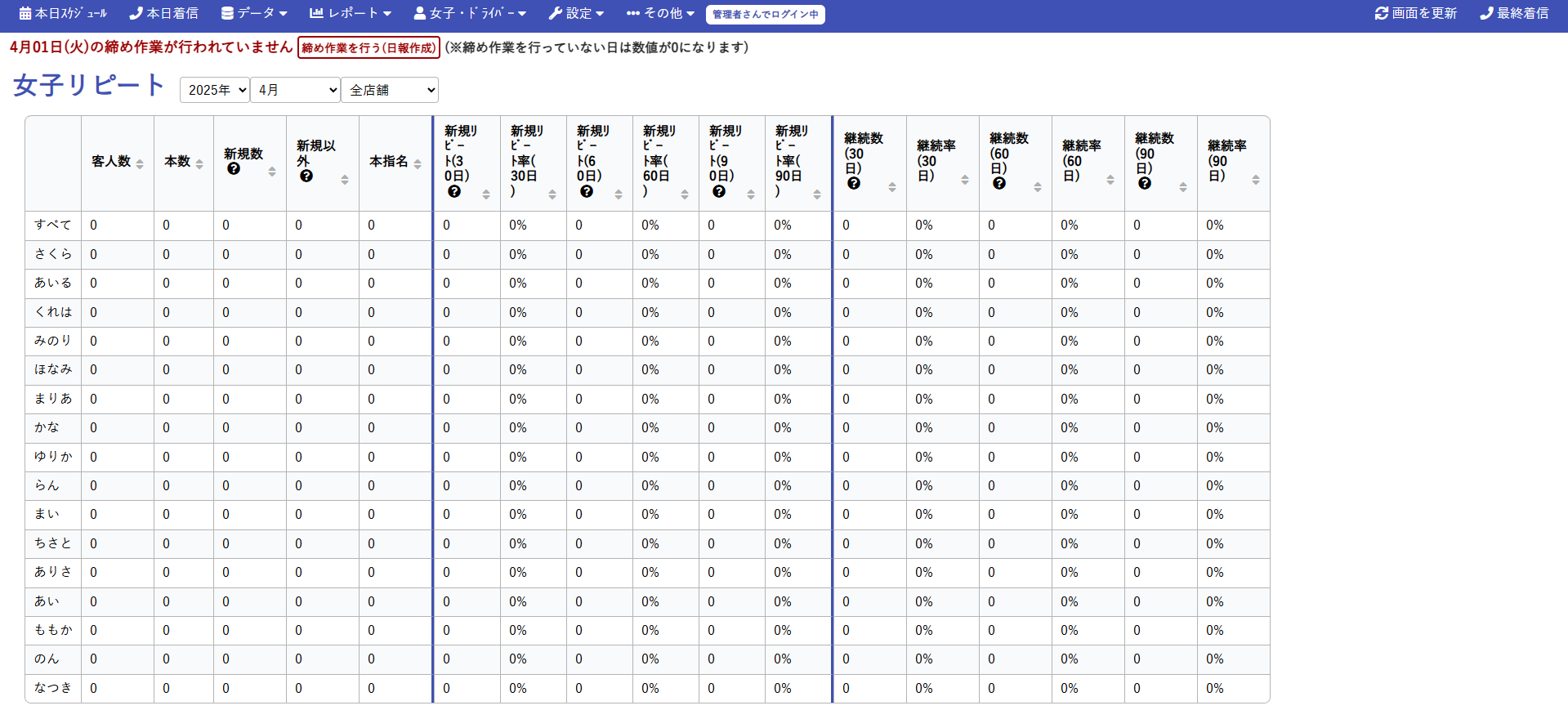The width and height of the screenshot is (1568, 728).
Task: Sort by 継続率(90日) column arrows
Action: [x=1256, y=180]
